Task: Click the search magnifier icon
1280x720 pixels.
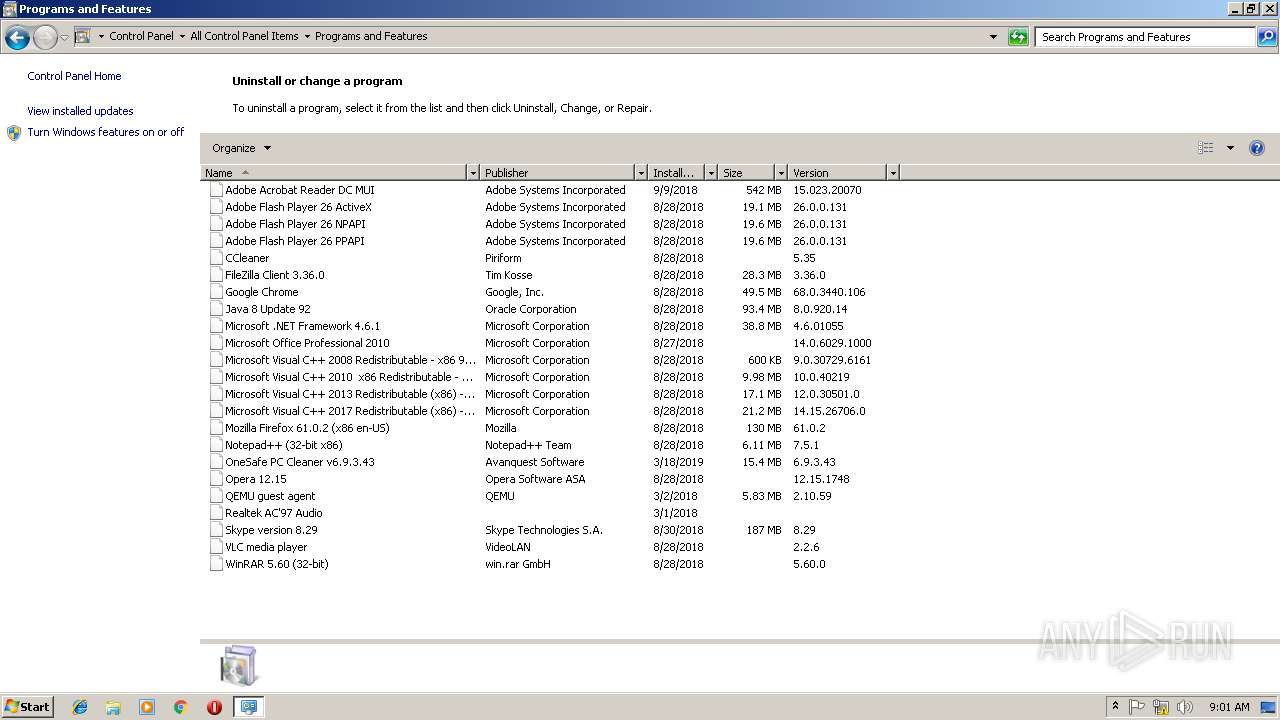Action: tap(1267, 37)
